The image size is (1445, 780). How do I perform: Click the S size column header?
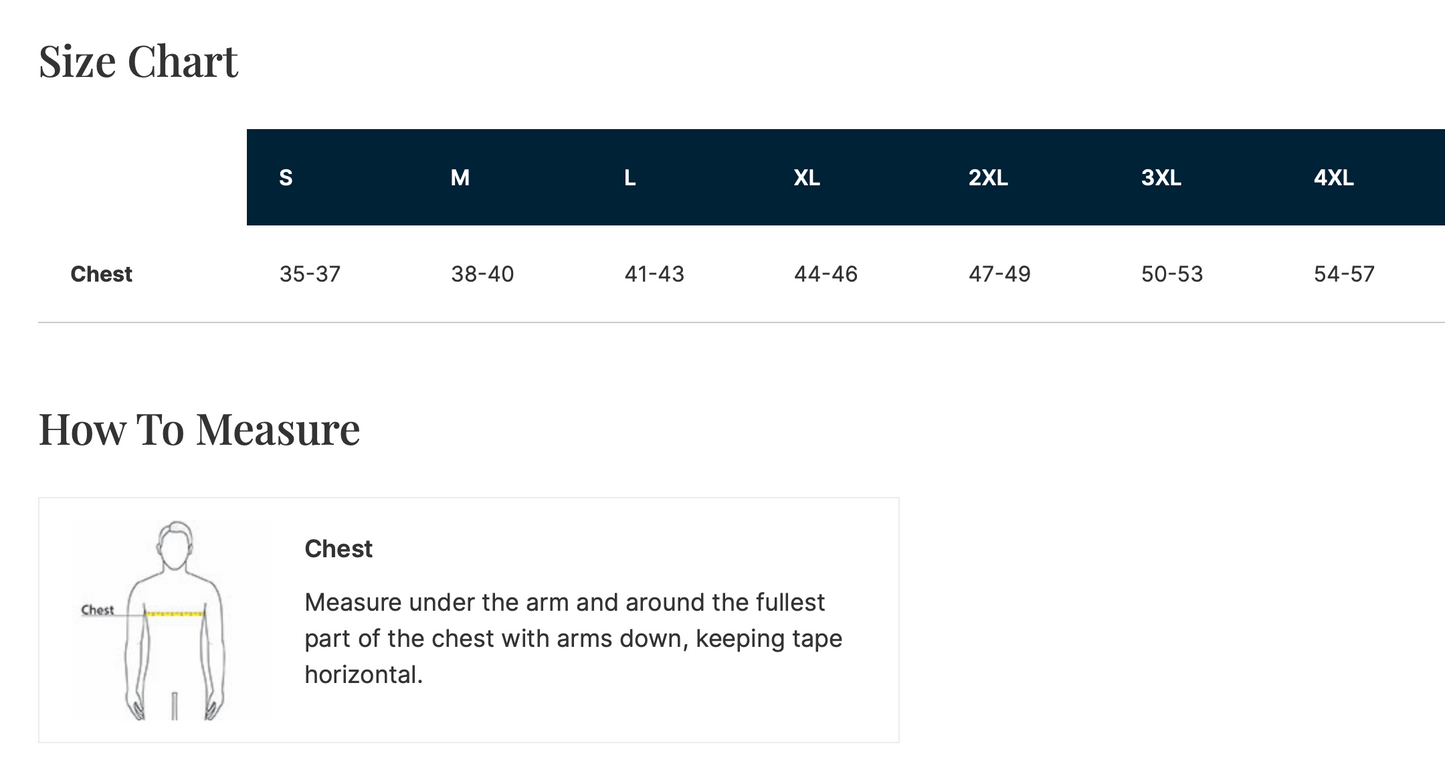tap(286, 178)
